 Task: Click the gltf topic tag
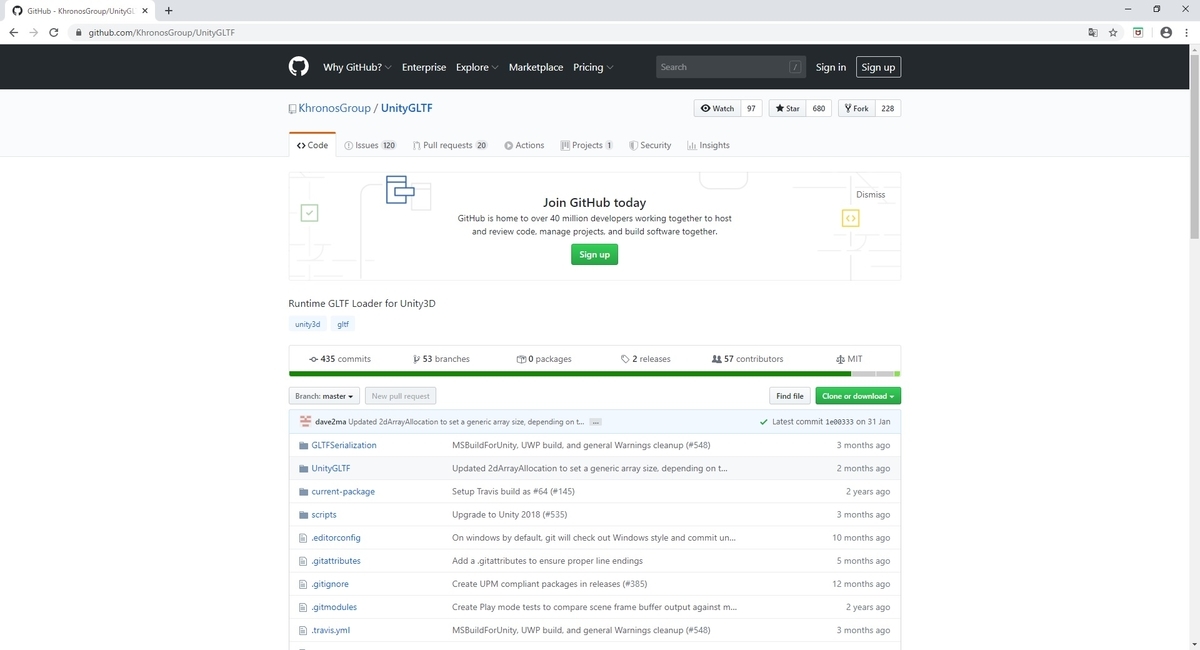(x=343, y=325)
